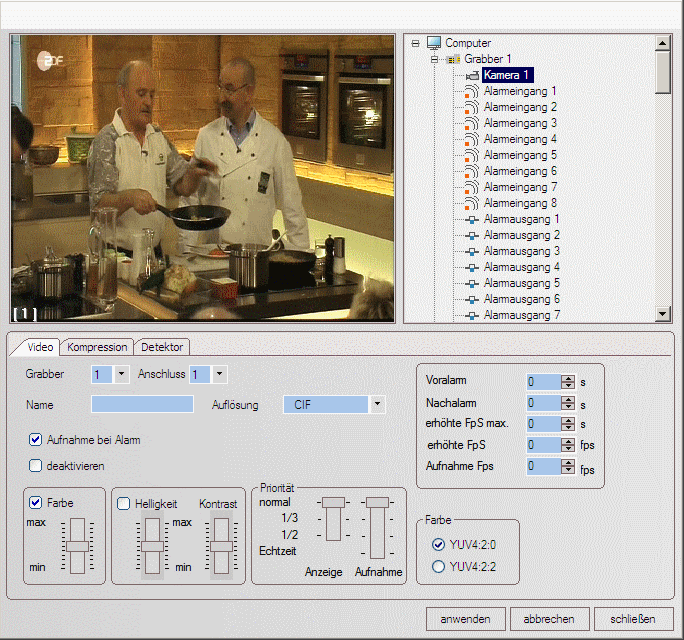This screenshot has height=640, width=684.
Task: Decrease Nachalarm seconds with down arrow
Action: [568, 407]
